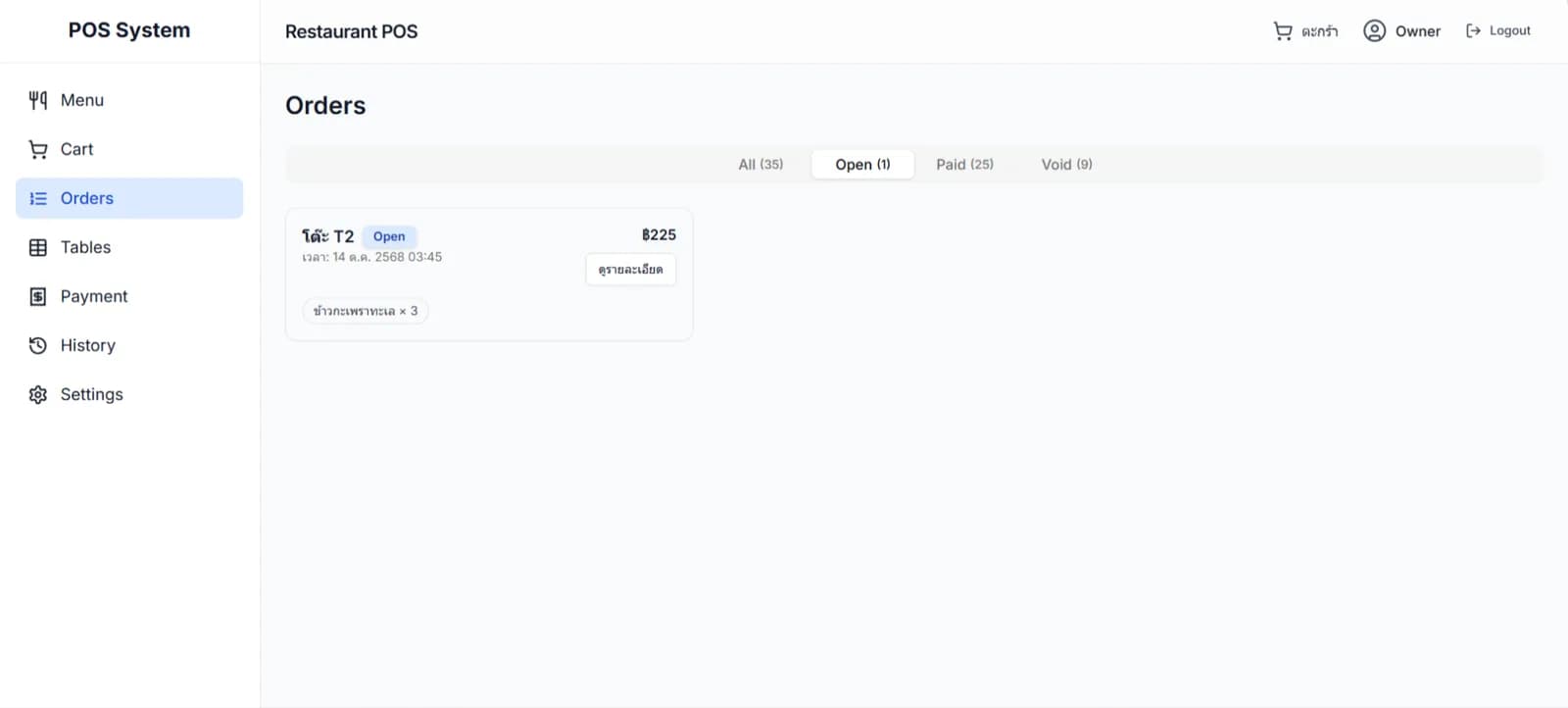
Task: Click the Logout arrow icon
Action: tap(1473, 31)
